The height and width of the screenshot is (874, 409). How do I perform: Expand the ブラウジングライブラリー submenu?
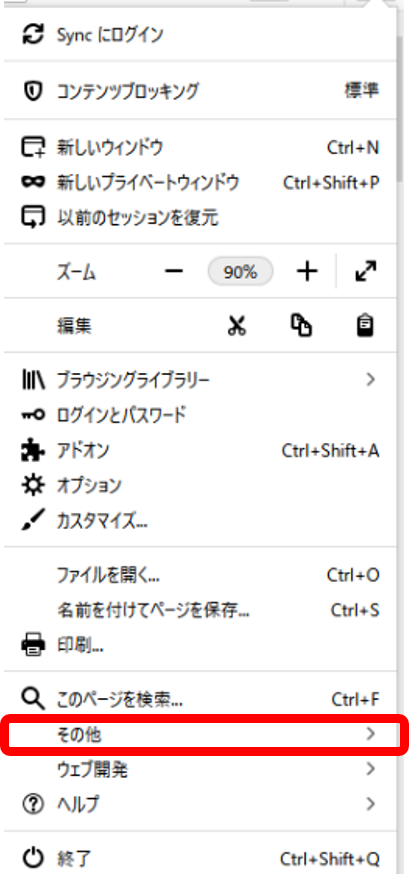(x=200, y=380)
